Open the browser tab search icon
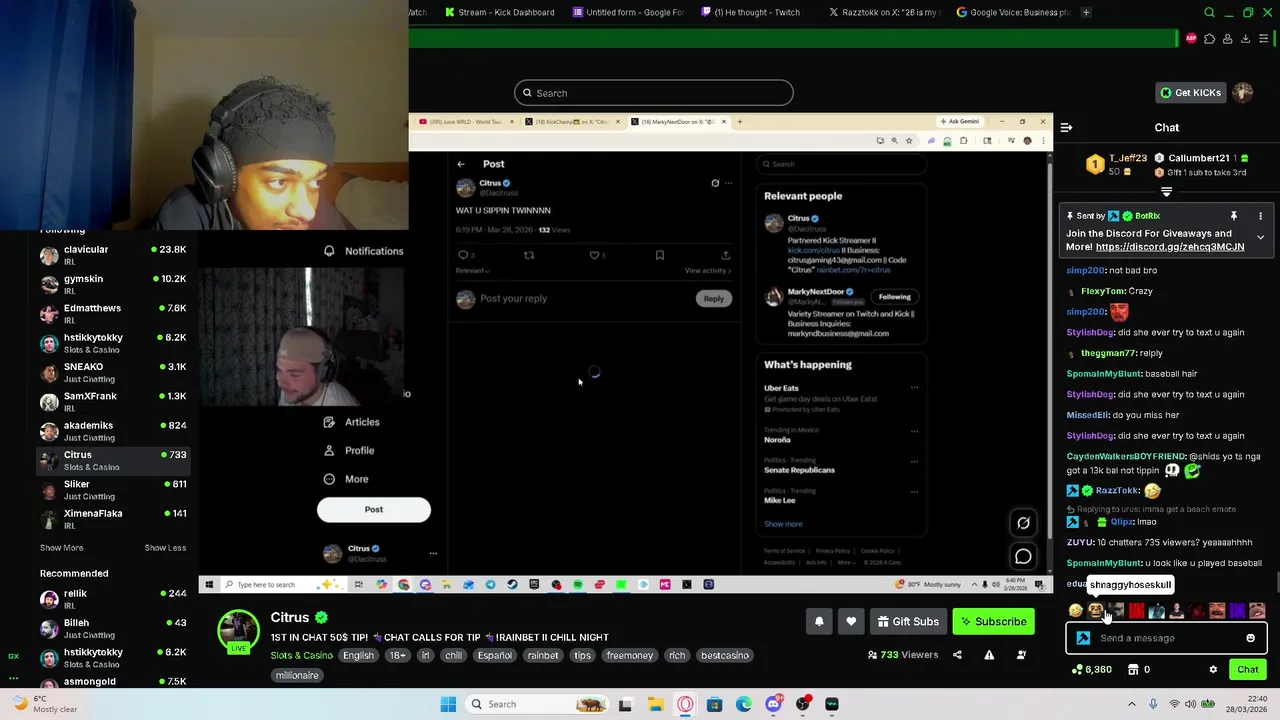Image resolution: width=1280 pixels, height=720 pixels. click(1210, 13)
